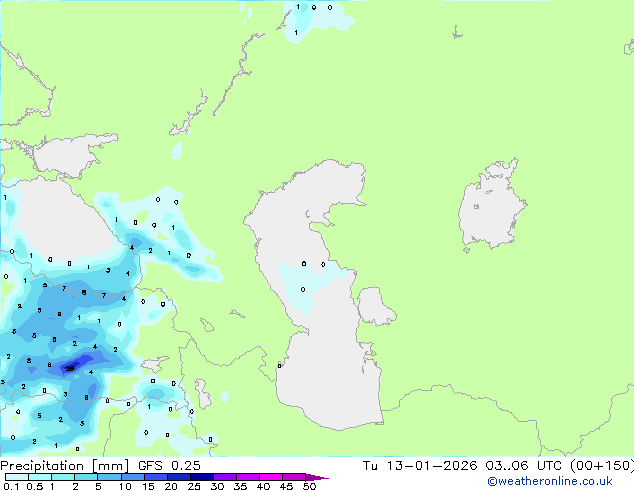Click the 'Precipitation [mm]' title text
The height and width of the screenshot is (490, 634).
tap(65, 466)
